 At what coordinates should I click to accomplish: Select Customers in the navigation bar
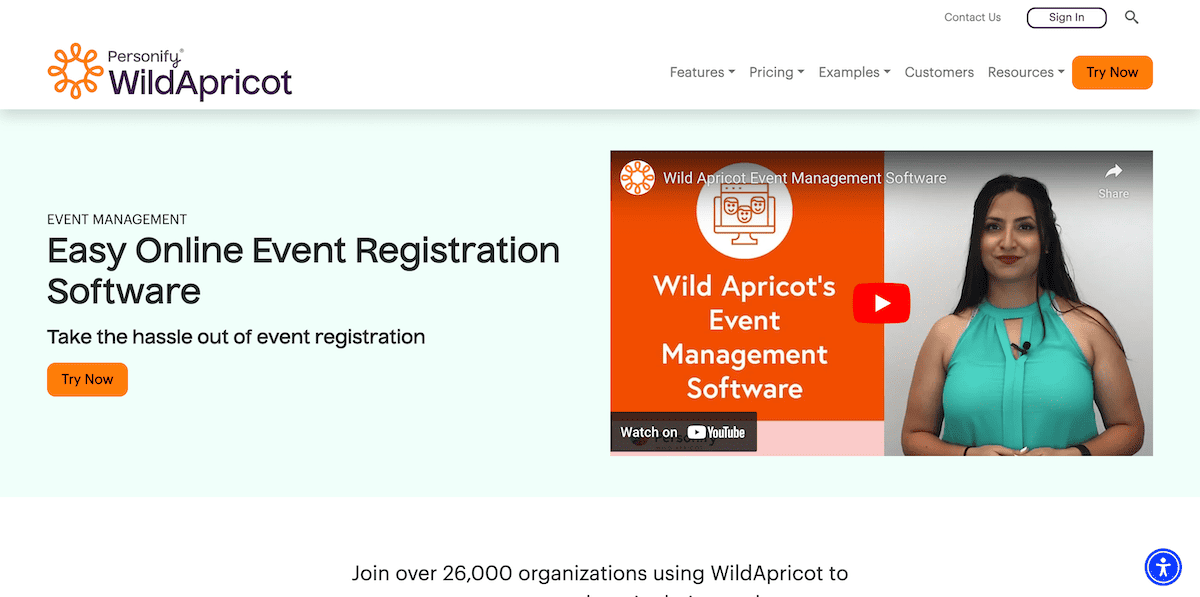point(938,72)
